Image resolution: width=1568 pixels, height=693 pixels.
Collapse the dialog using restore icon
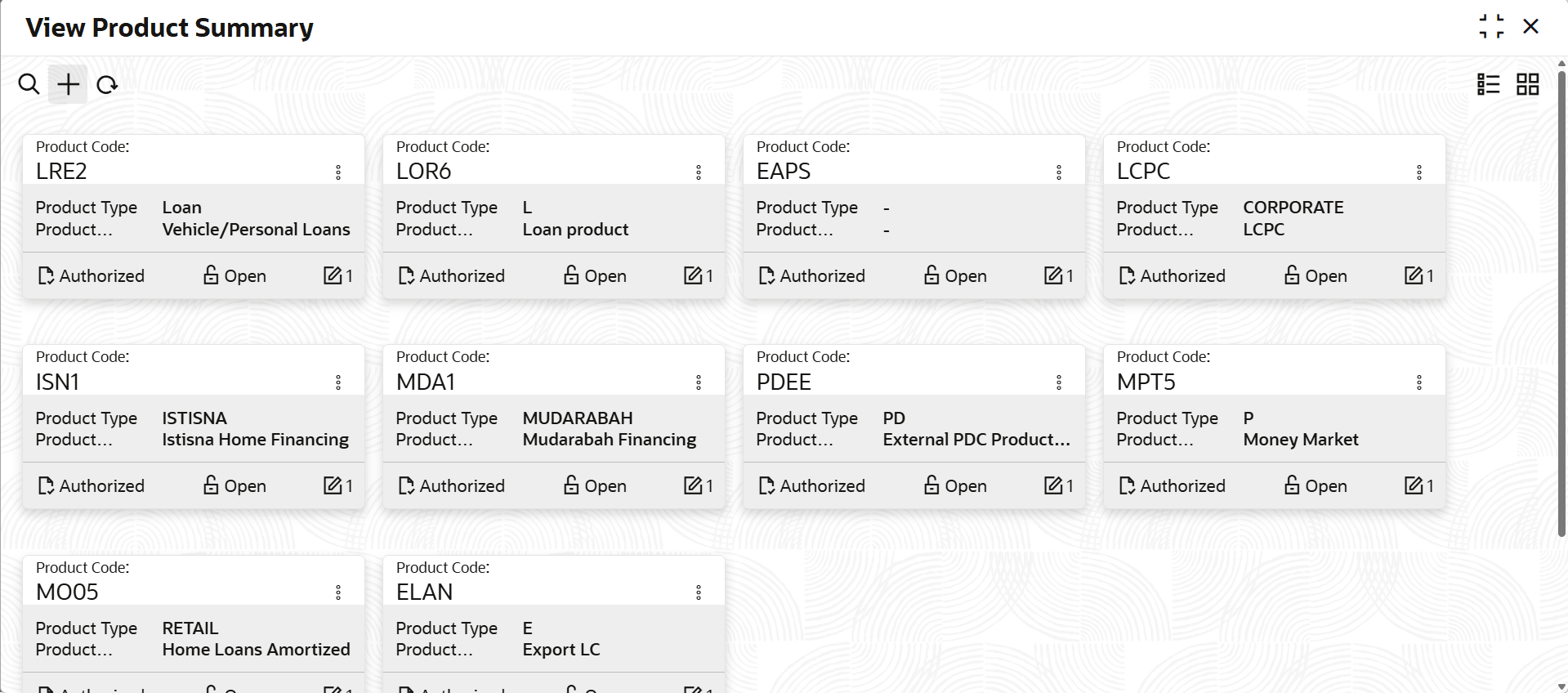(1491, 26)
